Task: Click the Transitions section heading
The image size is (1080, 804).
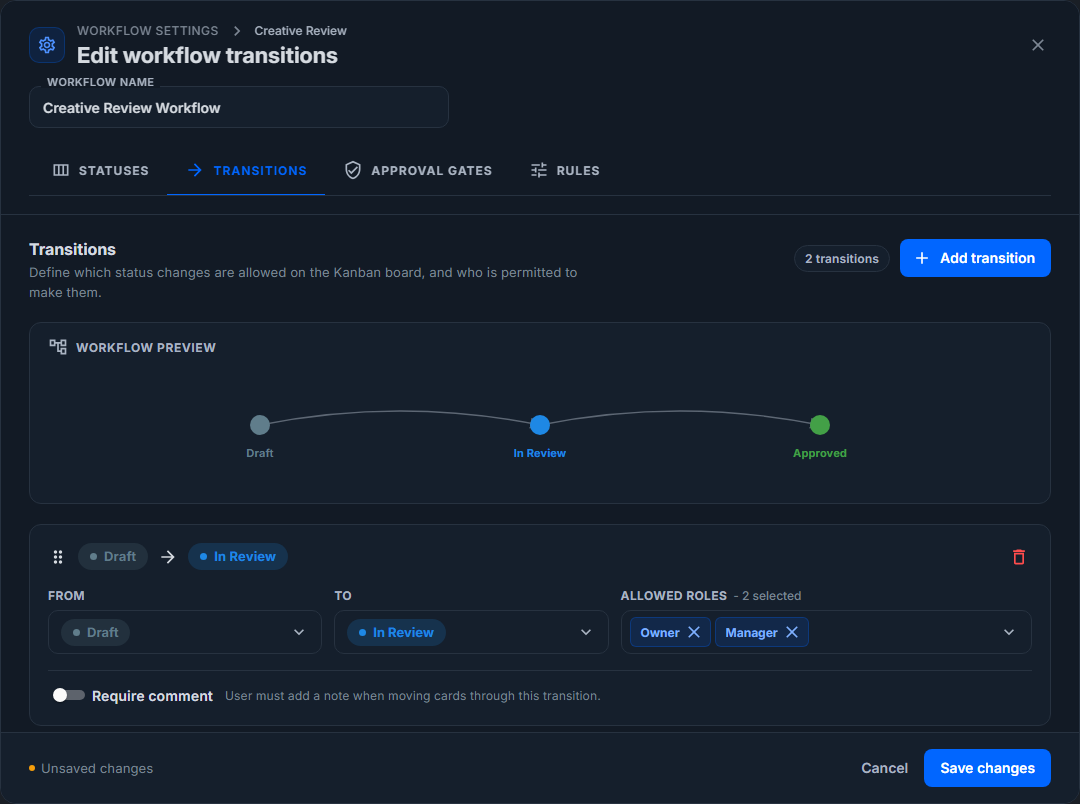Action: point(72,249)
